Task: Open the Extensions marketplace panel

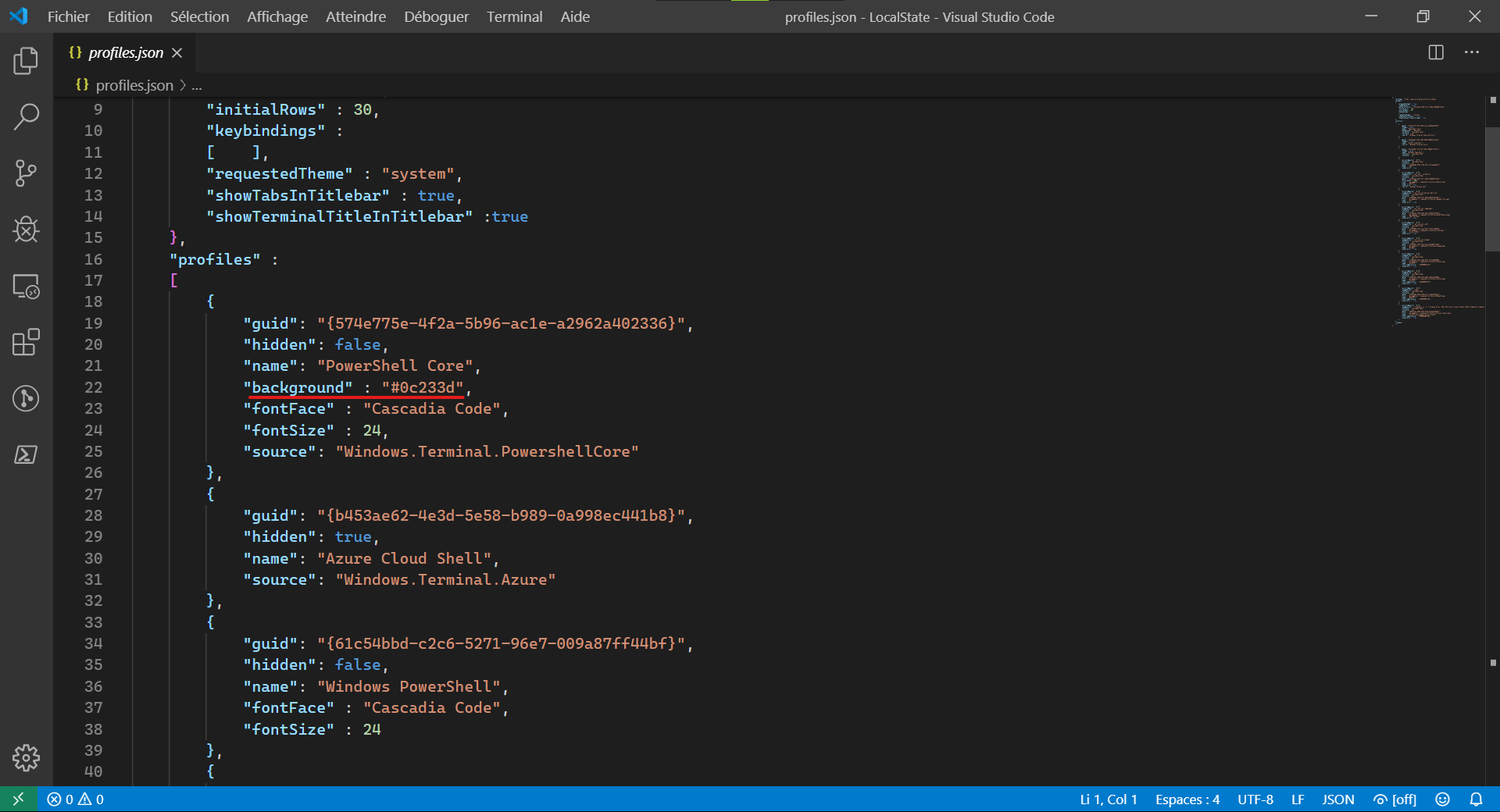Action: point(26,342)
